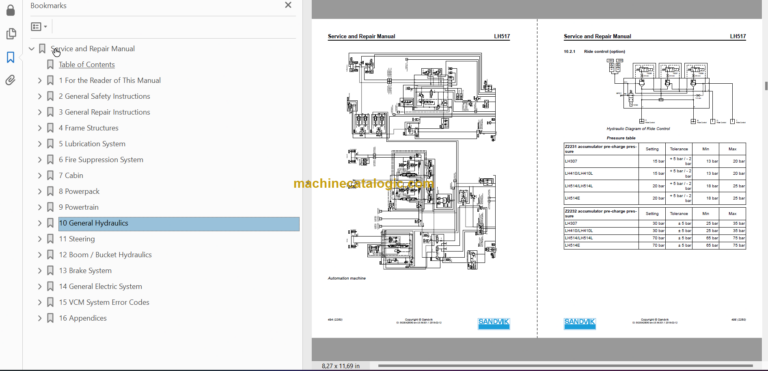The width and height of the screenshot is (768, 371).
Task: Expand 8 Powerpack bookmark
Action: pyautogui.click(x=40, y=191)
